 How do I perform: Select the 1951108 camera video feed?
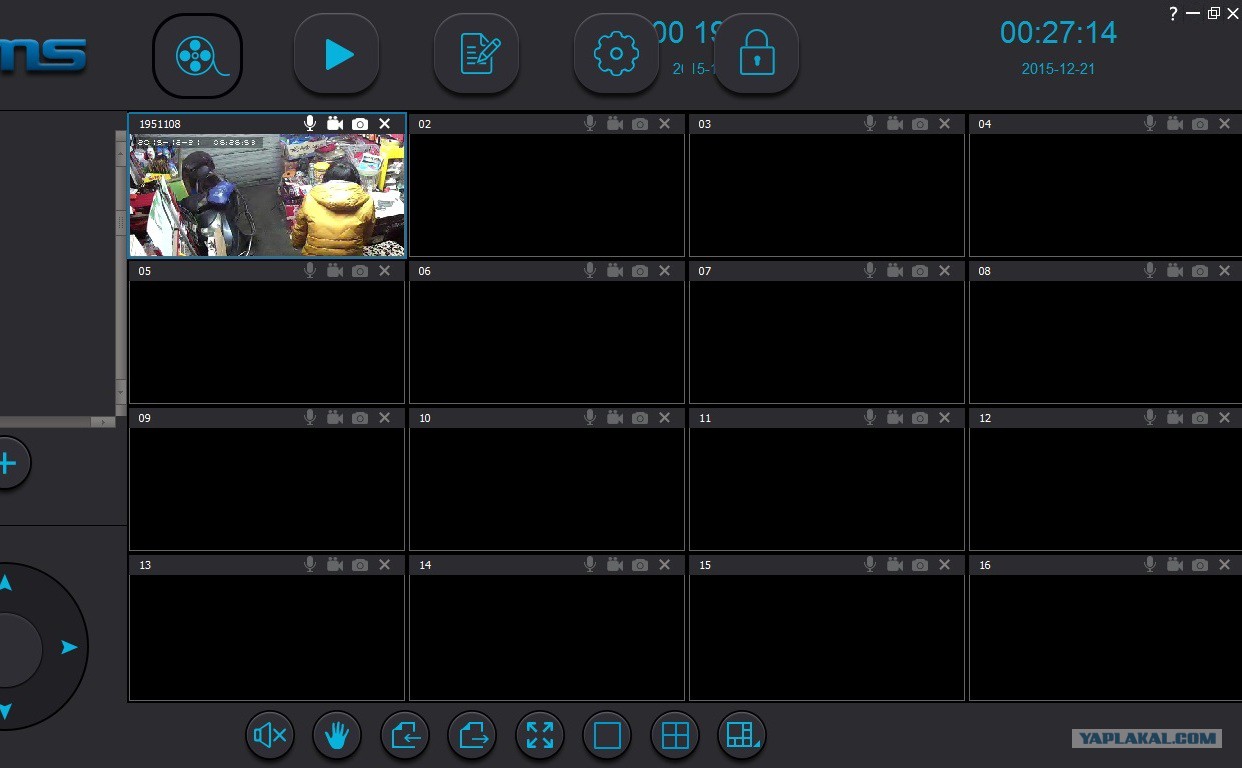point(267,195)
